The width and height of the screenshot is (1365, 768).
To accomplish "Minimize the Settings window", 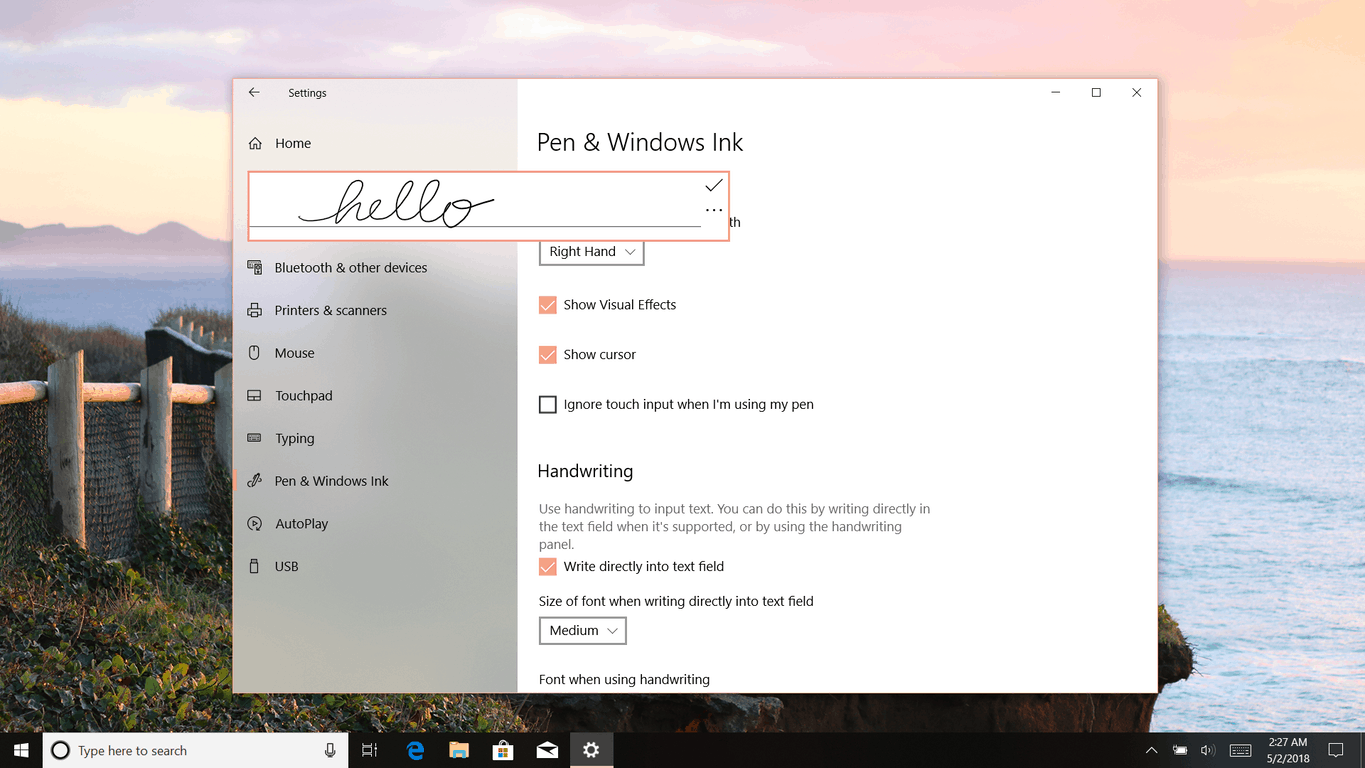I will pyautogui.click(x=1056, y=92).
